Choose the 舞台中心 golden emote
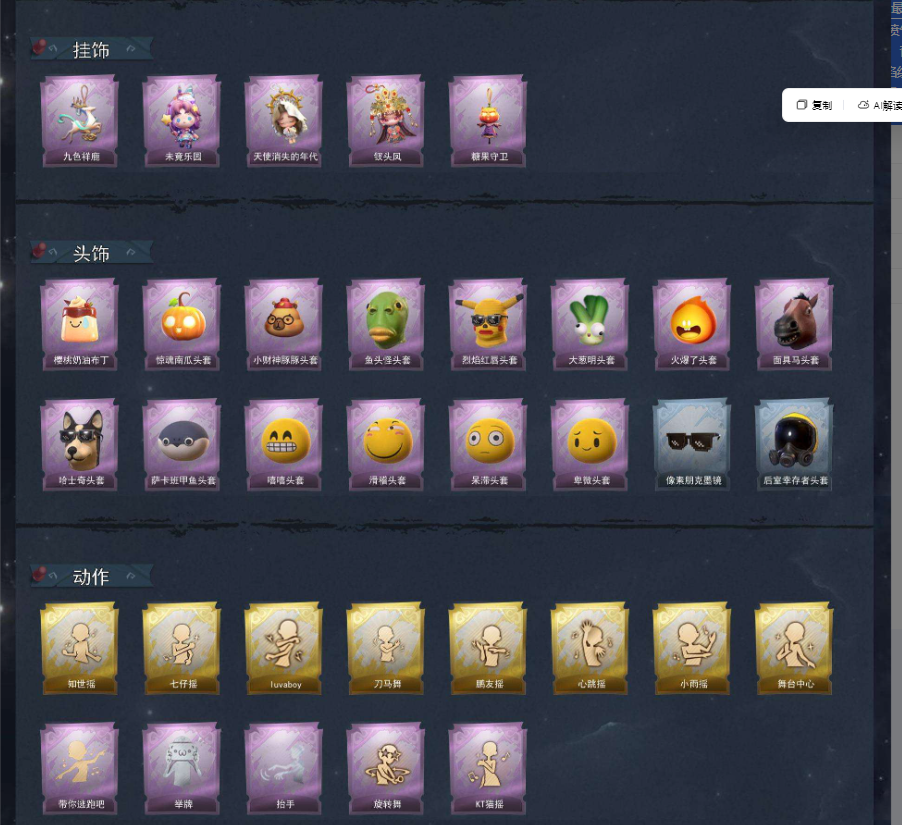The height and width of the screenshot is (825, 902). tap(794, 648)
